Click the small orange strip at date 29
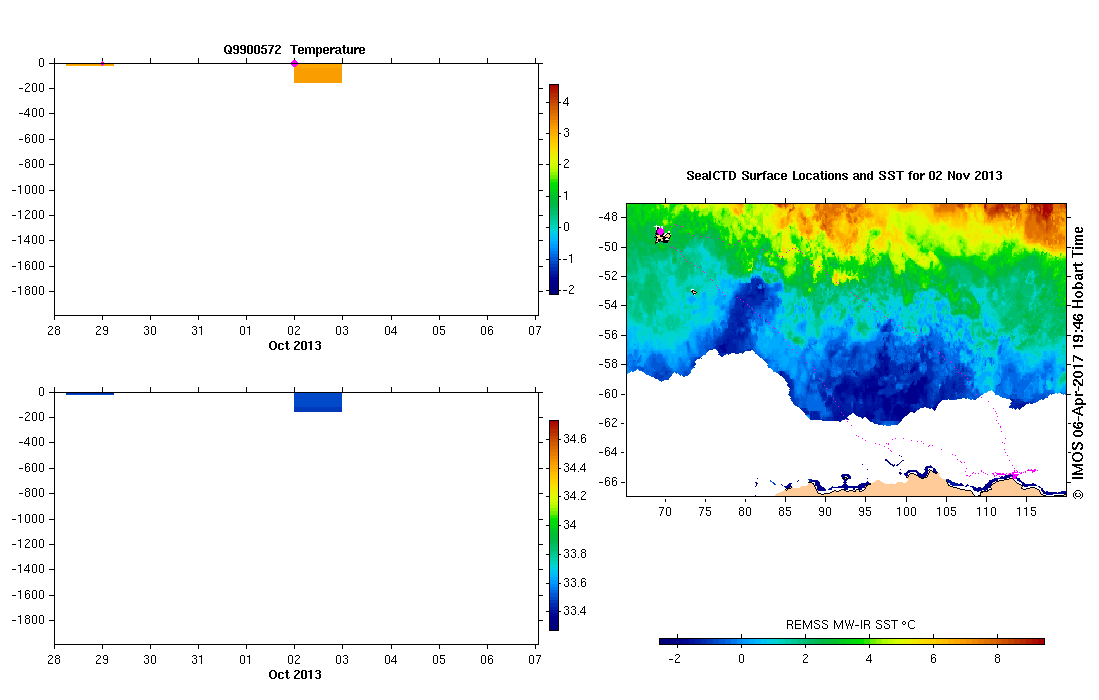 pos(90,64)
